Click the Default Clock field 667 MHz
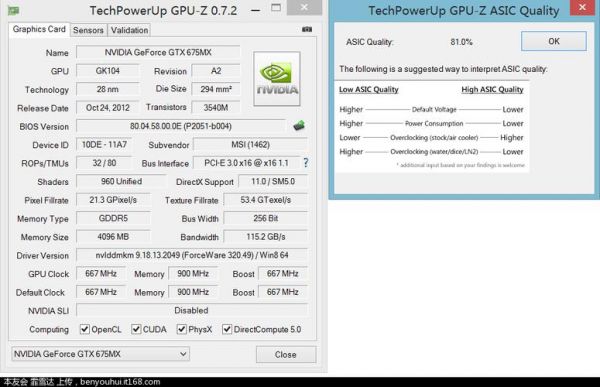The image size is (600, 387). pos(101,292)
